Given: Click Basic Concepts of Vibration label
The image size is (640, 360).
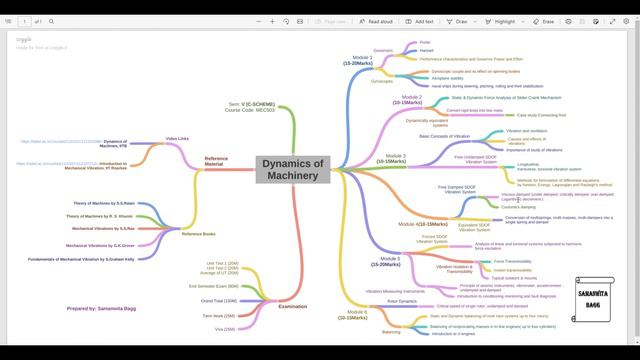Looking at the screenshot, I should pos(444,136).
